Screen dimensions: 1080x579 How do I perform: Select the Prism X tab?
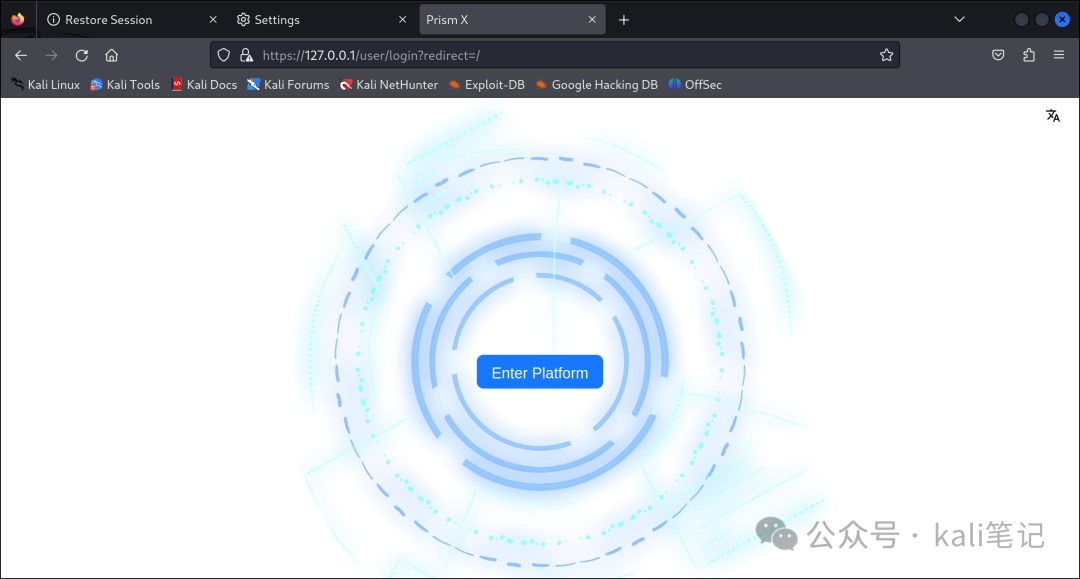[x=512, y=20]
